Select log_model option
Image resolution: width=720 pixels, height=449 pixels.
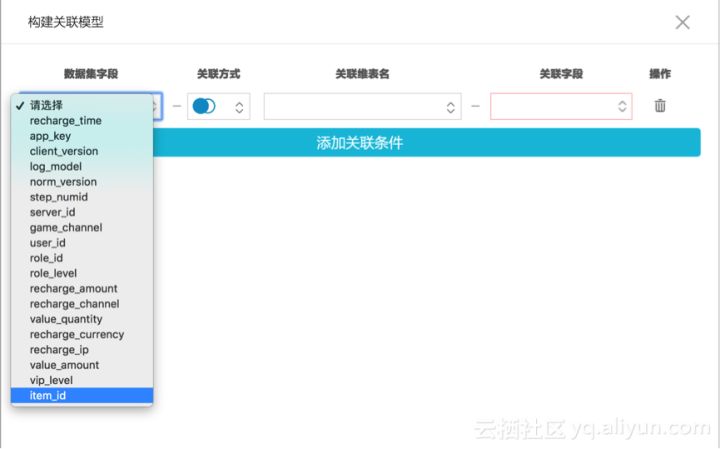(82, 166)
